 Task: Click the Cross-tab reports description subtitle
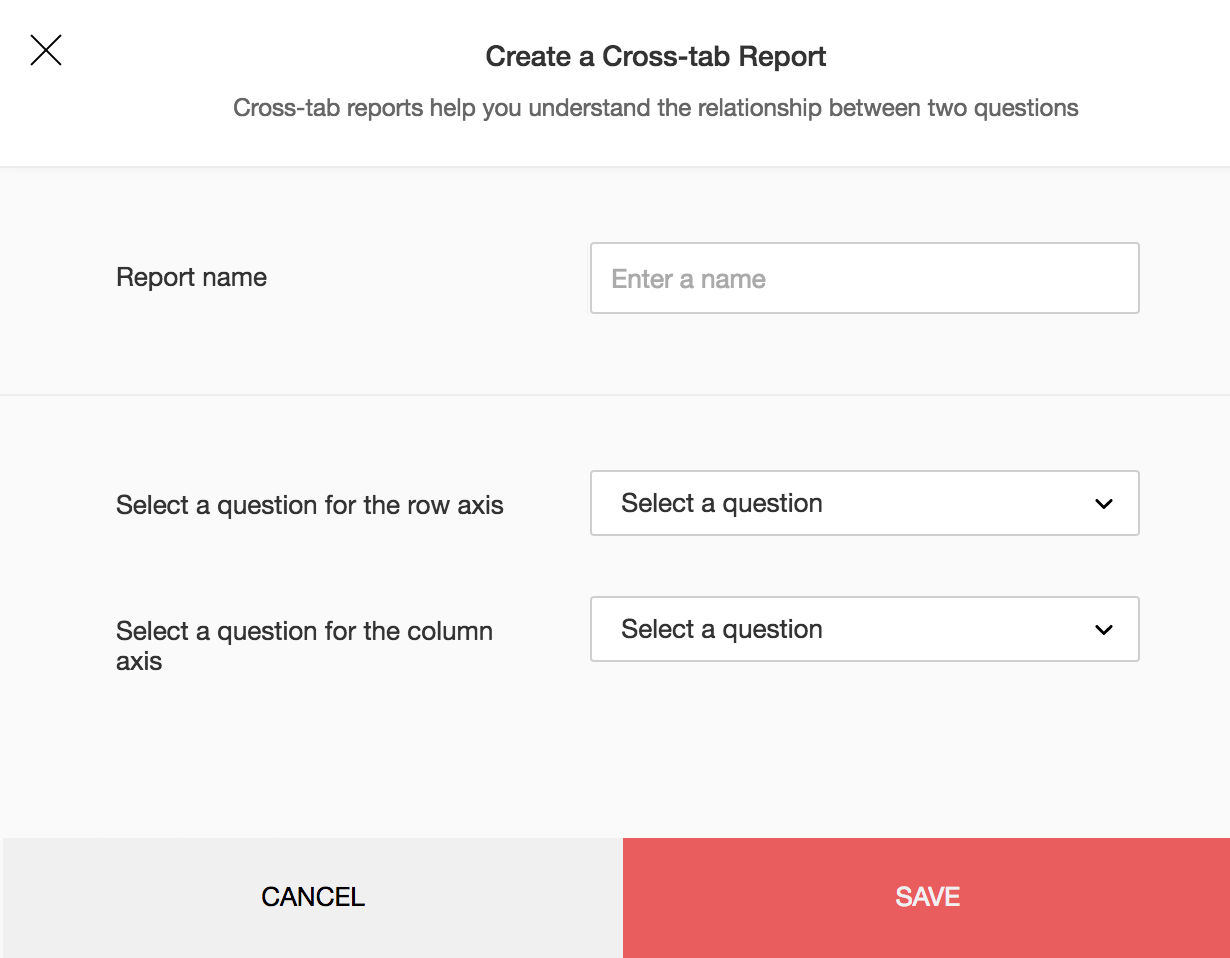655,108
